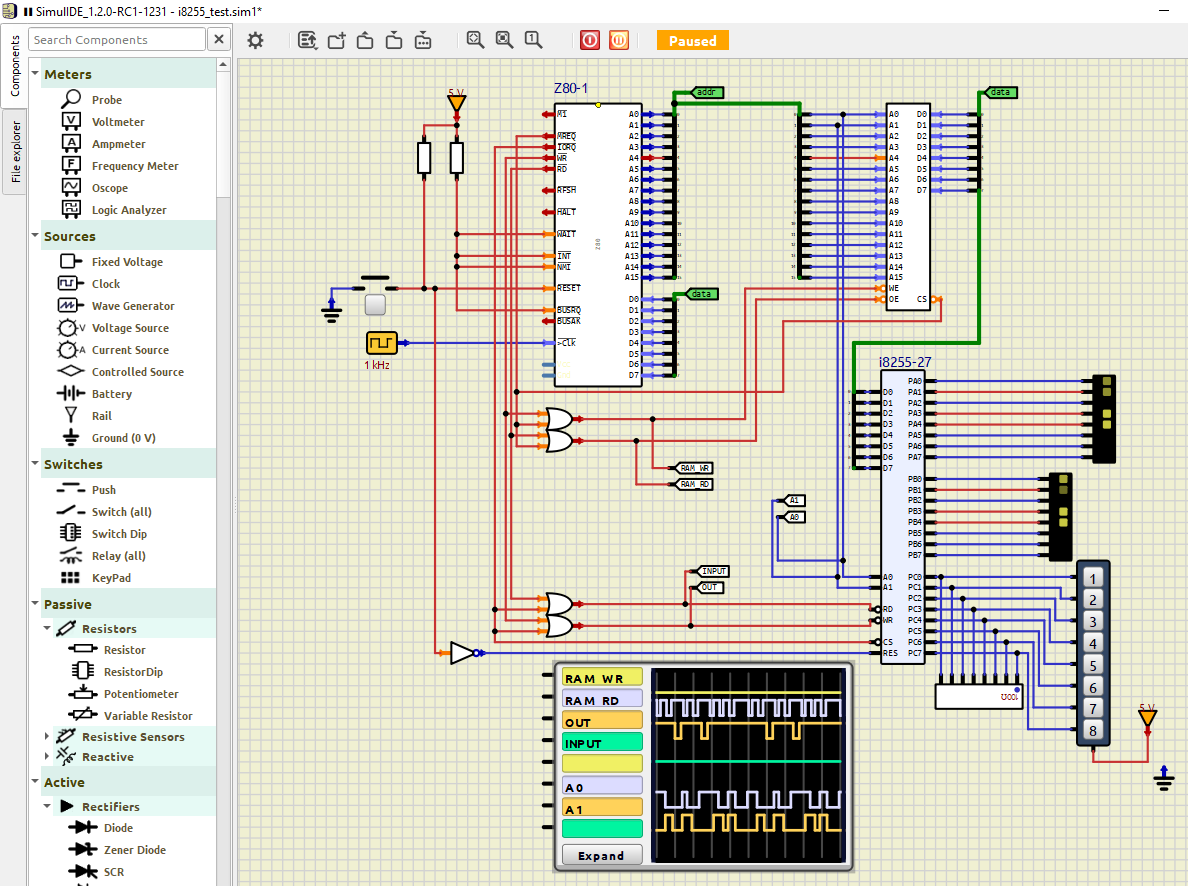Collapse the Rectifiers subcategory

pos(47,807)
